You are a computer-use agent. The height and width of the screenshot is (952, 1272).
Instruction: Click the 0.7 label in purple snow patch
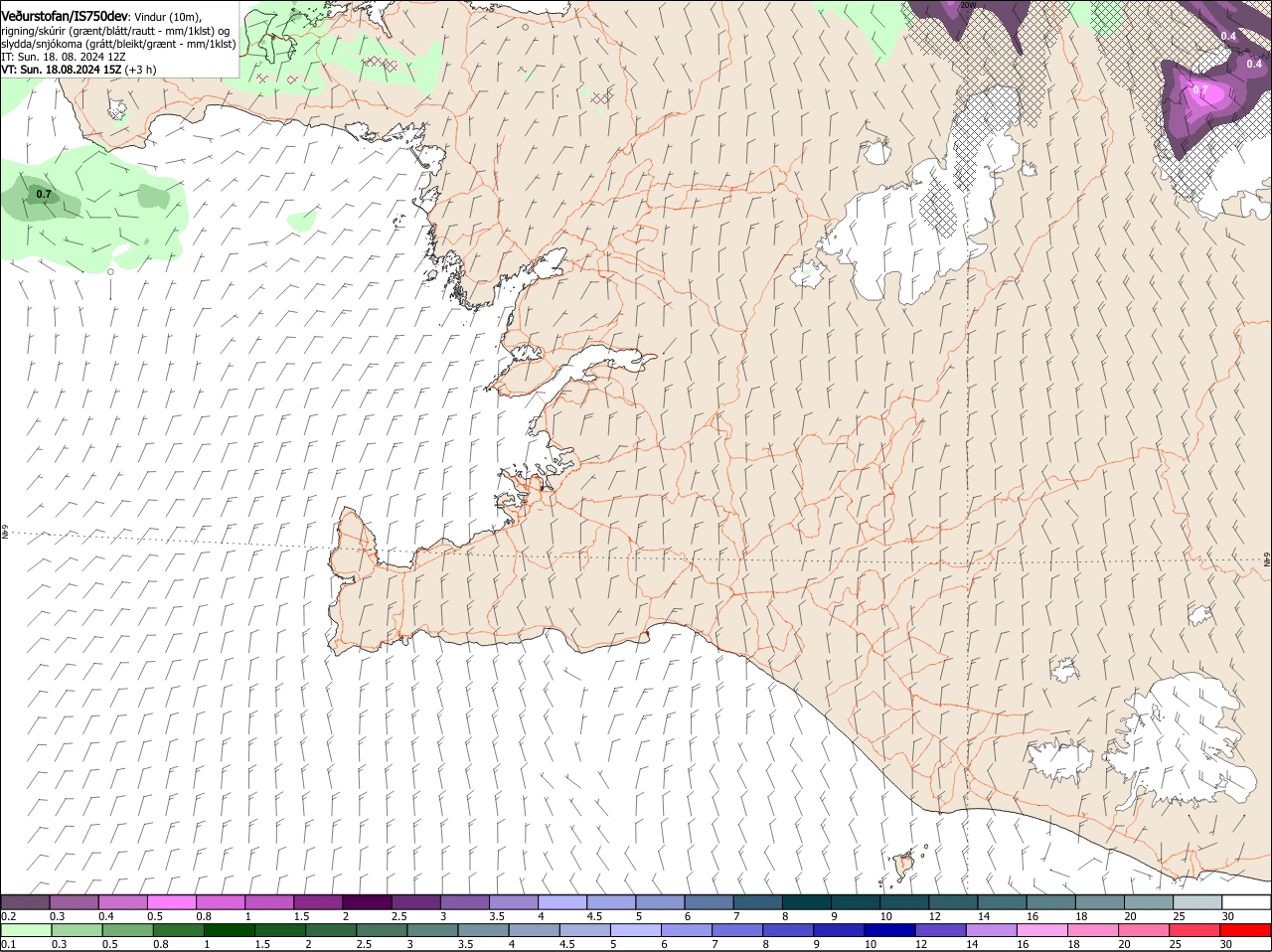pos(1199,90)
